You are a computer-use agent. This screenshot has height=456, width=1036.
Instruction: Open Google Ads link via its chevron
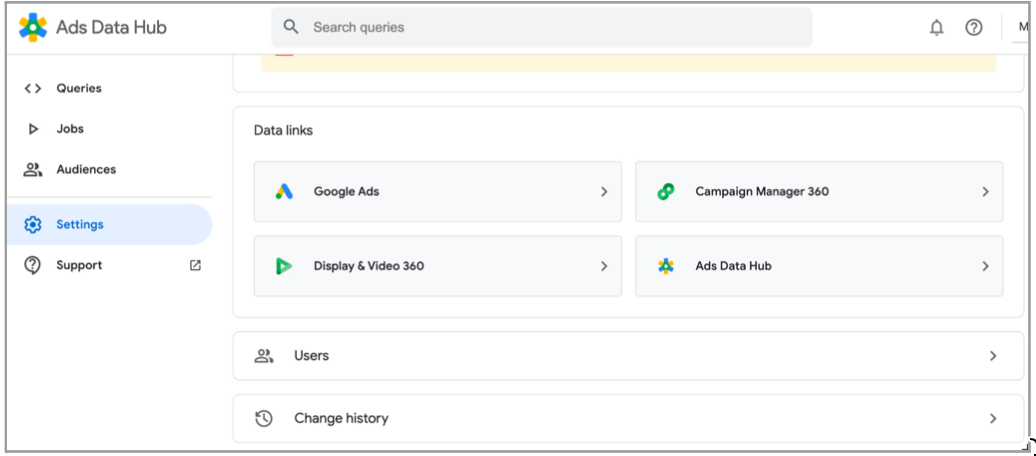[603, 192]
